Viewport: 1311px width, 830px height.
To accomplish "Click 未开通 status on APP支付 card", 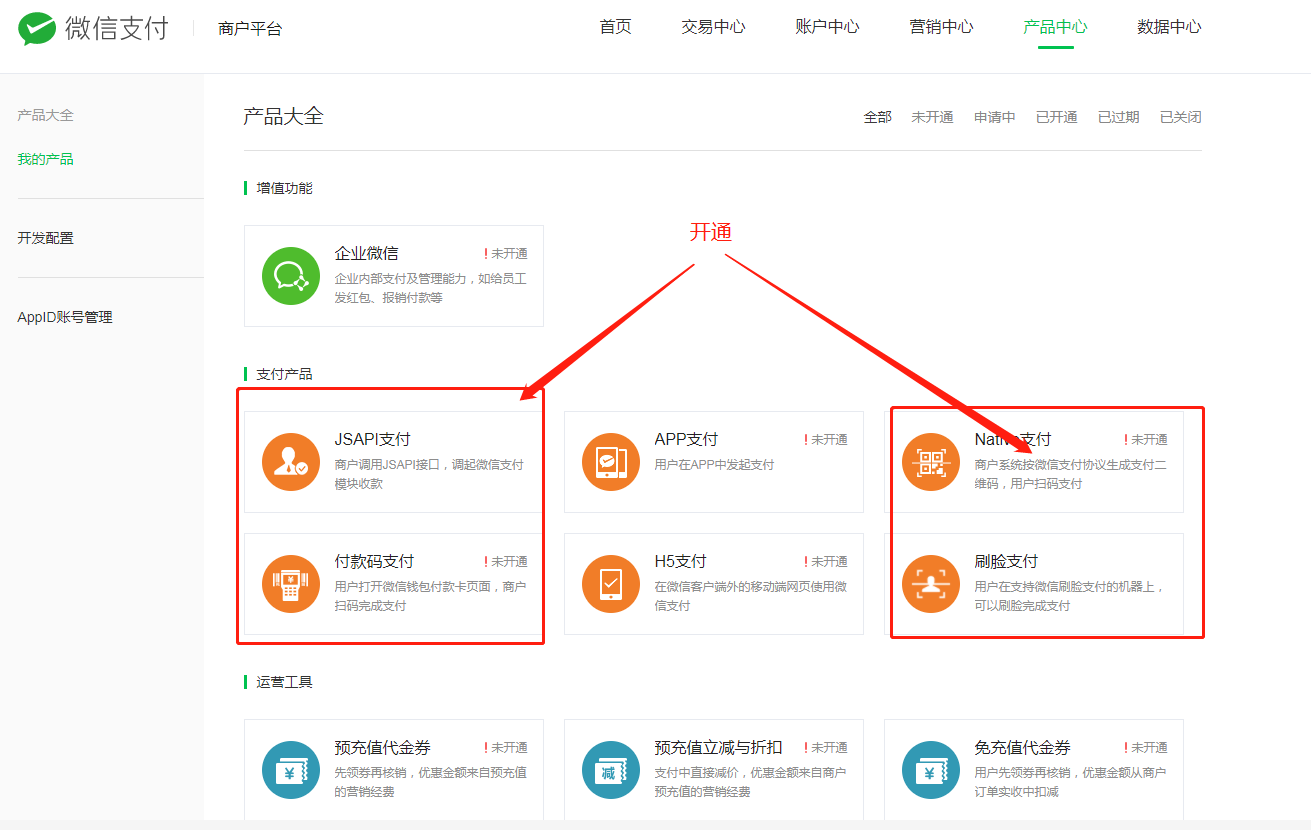I will [826, 440].
